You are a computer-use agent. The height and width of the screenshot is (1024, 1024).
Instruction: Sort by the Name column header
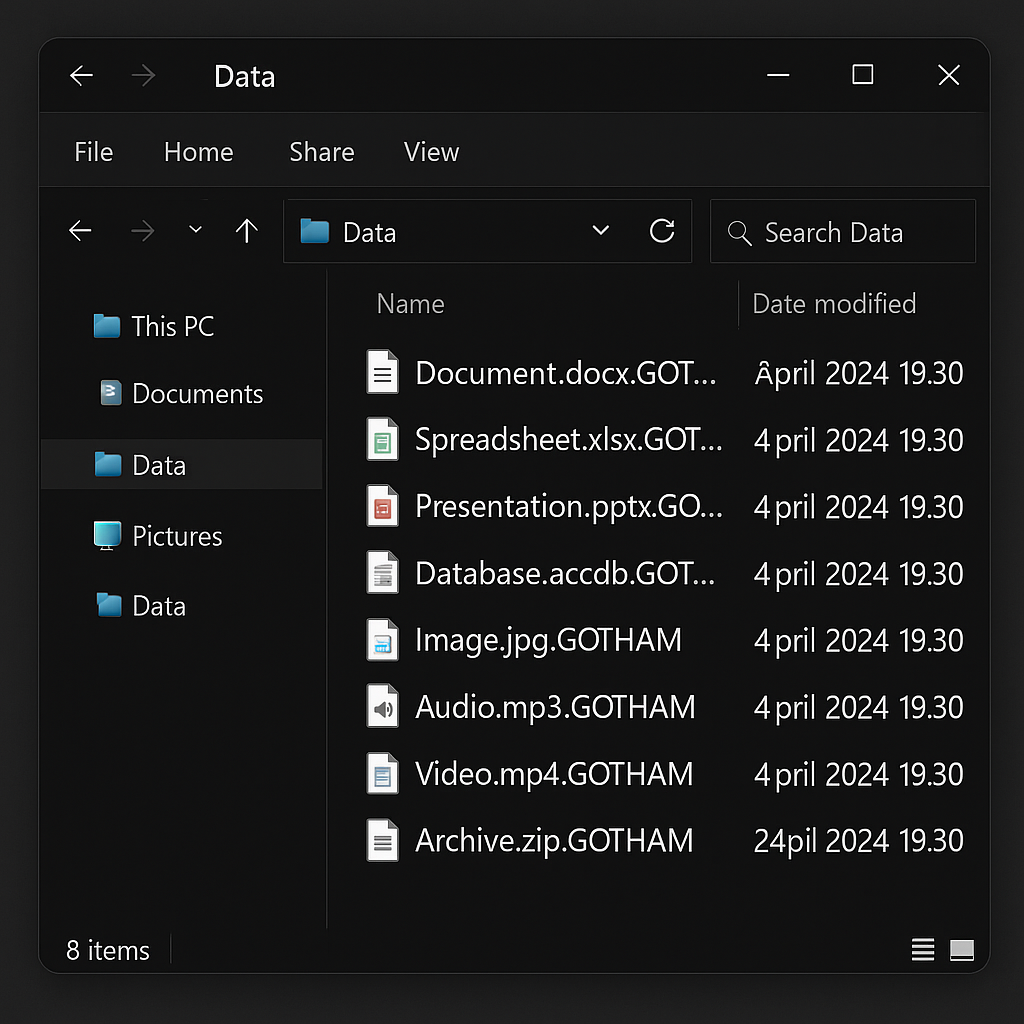pos(410,304)
